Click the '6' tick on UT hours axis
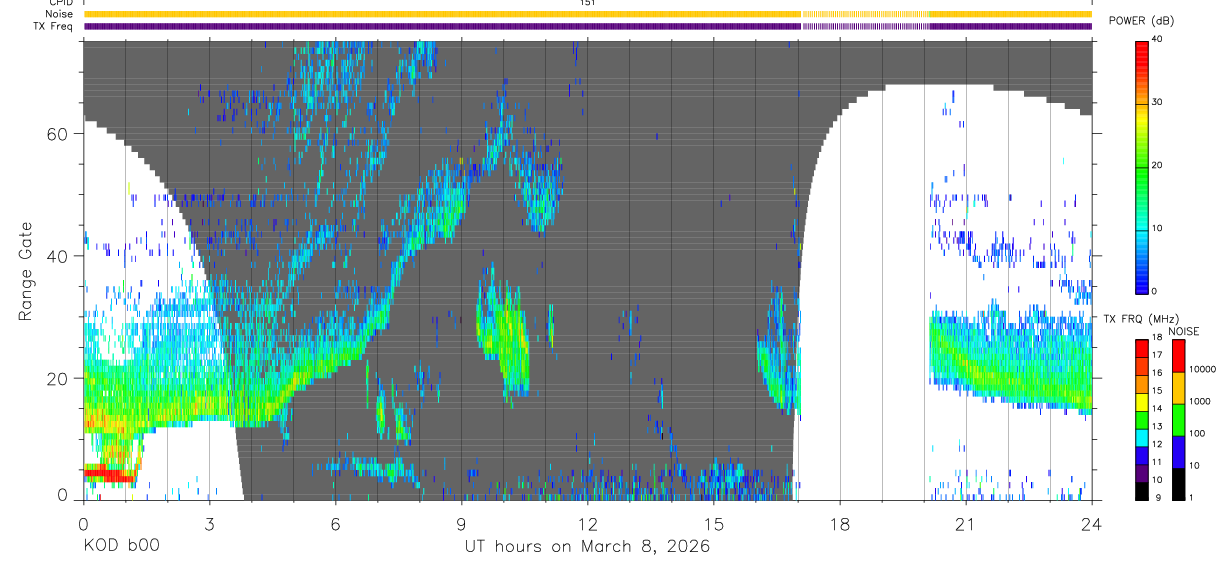1228x567 pixels. [336, 523]
